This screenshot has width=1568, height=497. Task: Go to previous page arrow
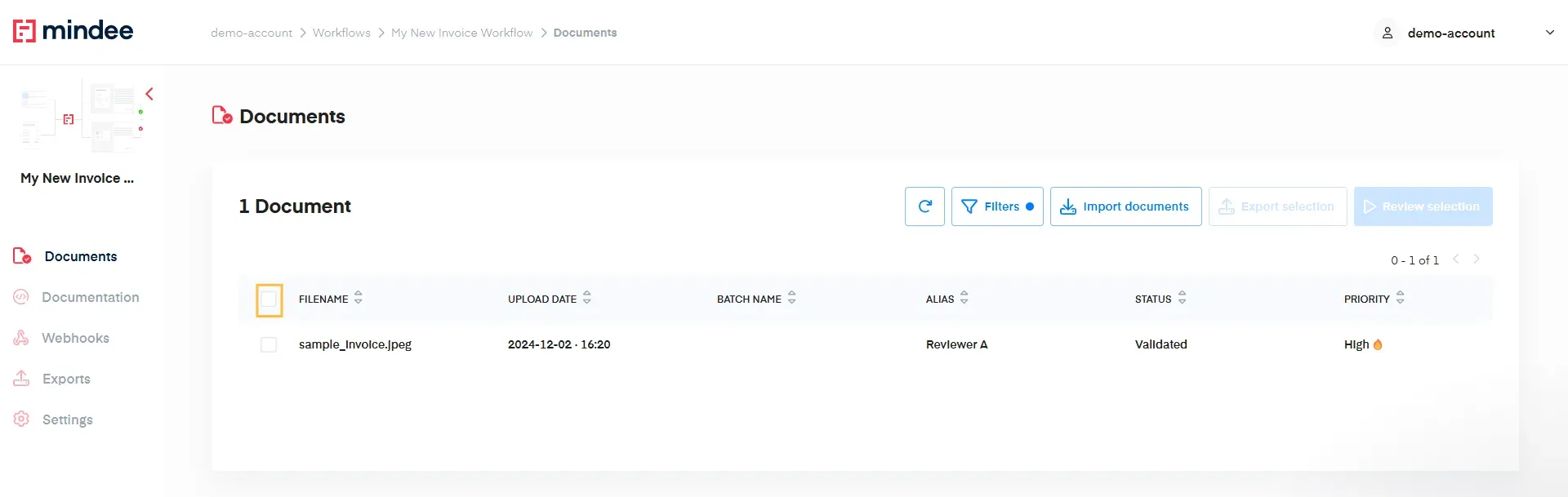1455,260
